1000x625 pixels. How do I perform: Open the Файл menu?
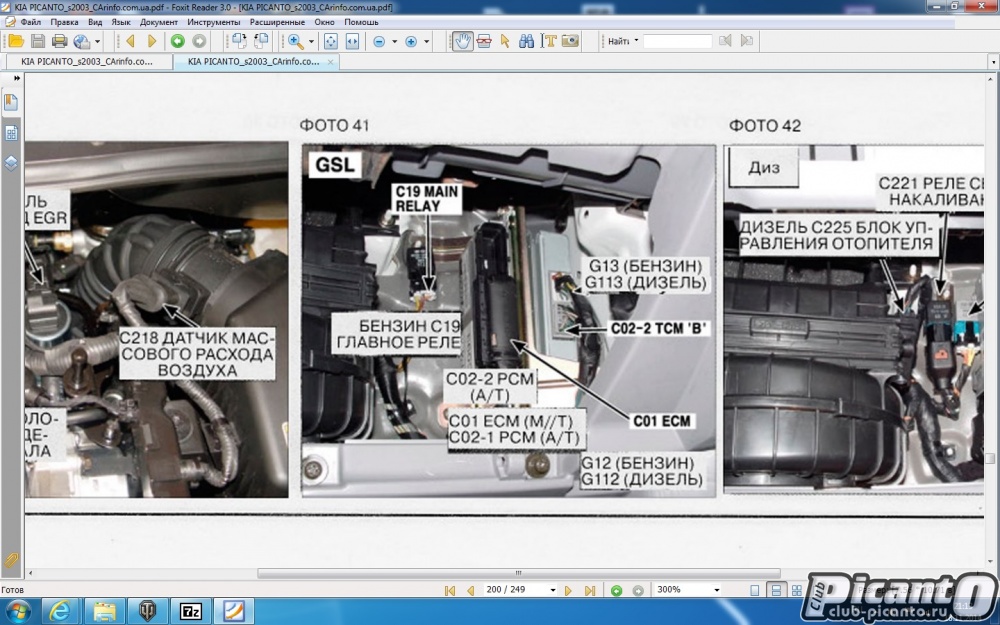pos(31,22)
